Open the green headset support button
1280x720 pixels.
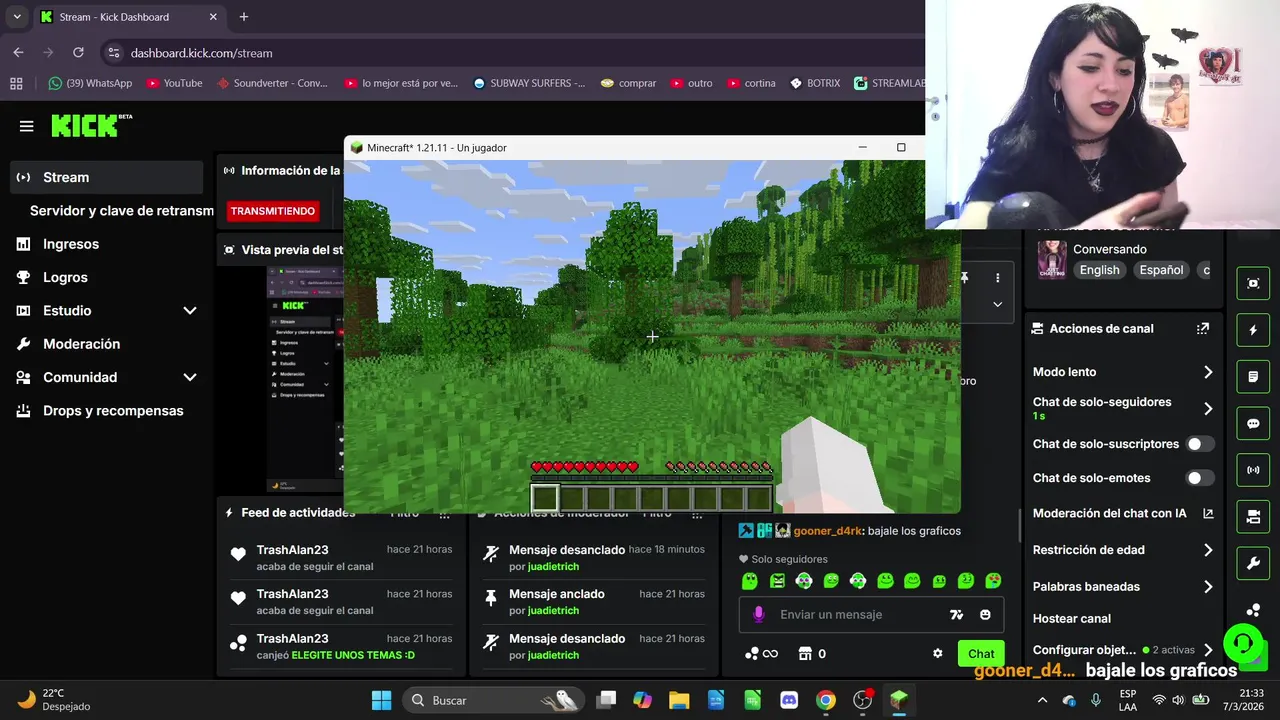(x=1243, y=642)
